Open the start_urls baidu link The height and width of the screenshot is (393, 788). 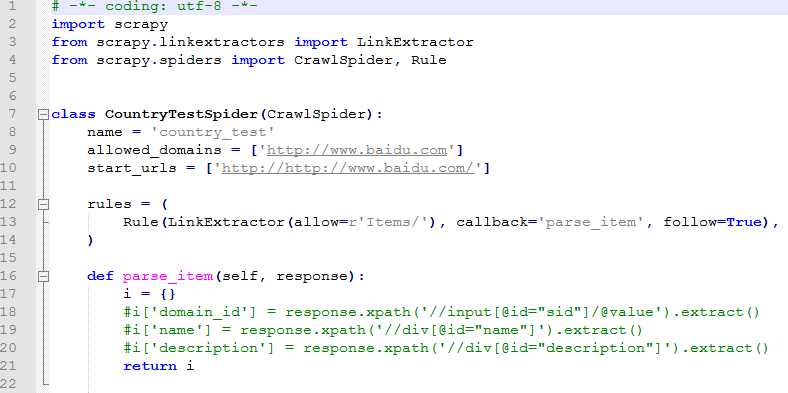(348, 168)
